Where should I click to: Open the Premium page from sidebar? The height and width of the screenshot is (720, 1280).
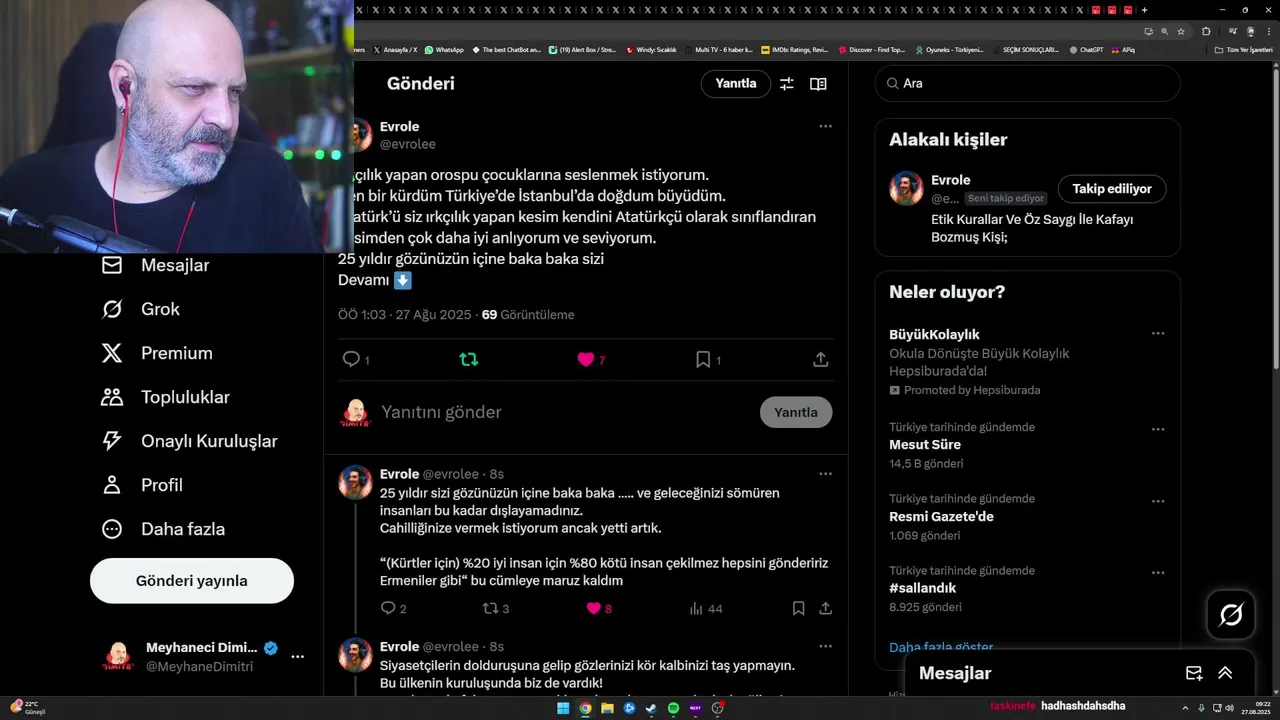(156, 353)
